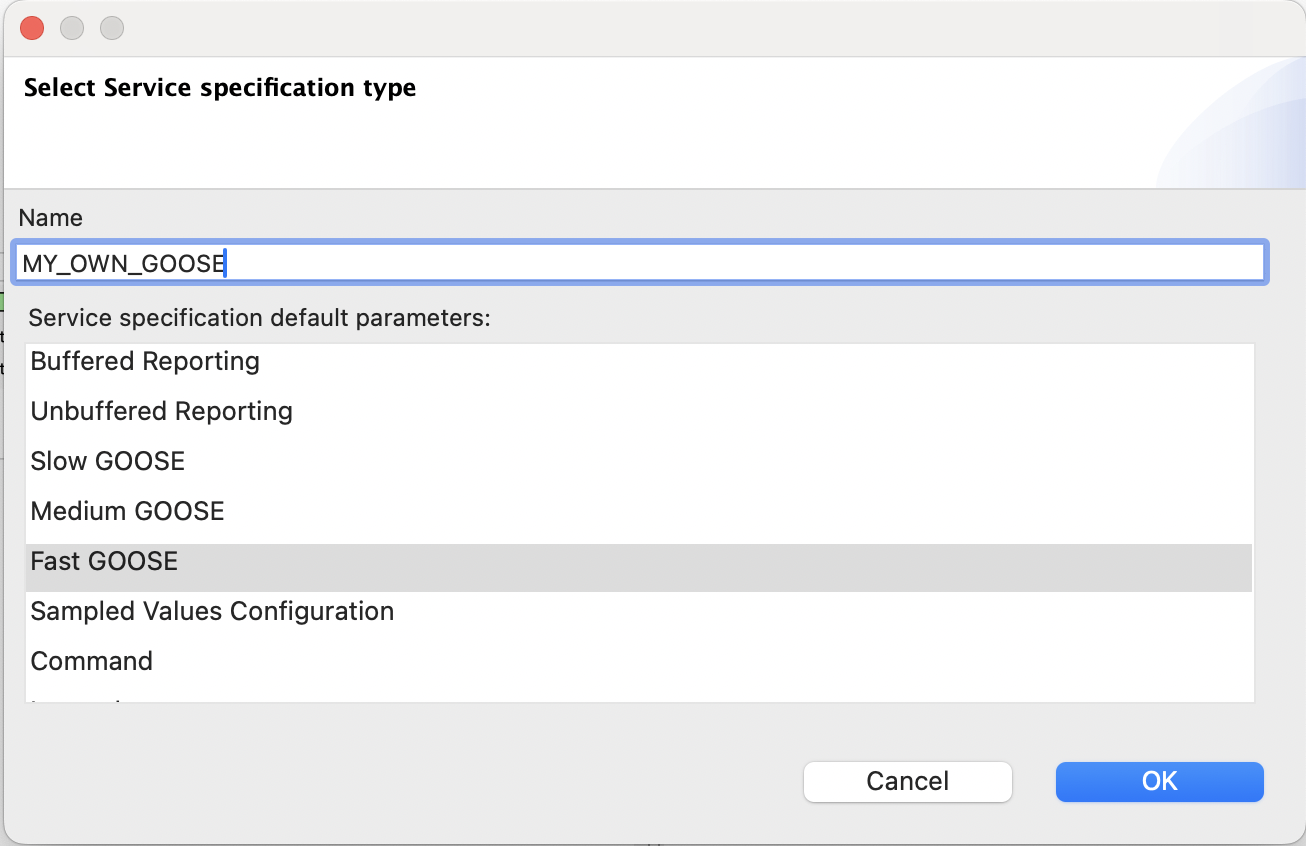The height and width of the screenshot is (846, 1306).
Task: Click the partially visible item below Command
Action: (x=80, y=698)
